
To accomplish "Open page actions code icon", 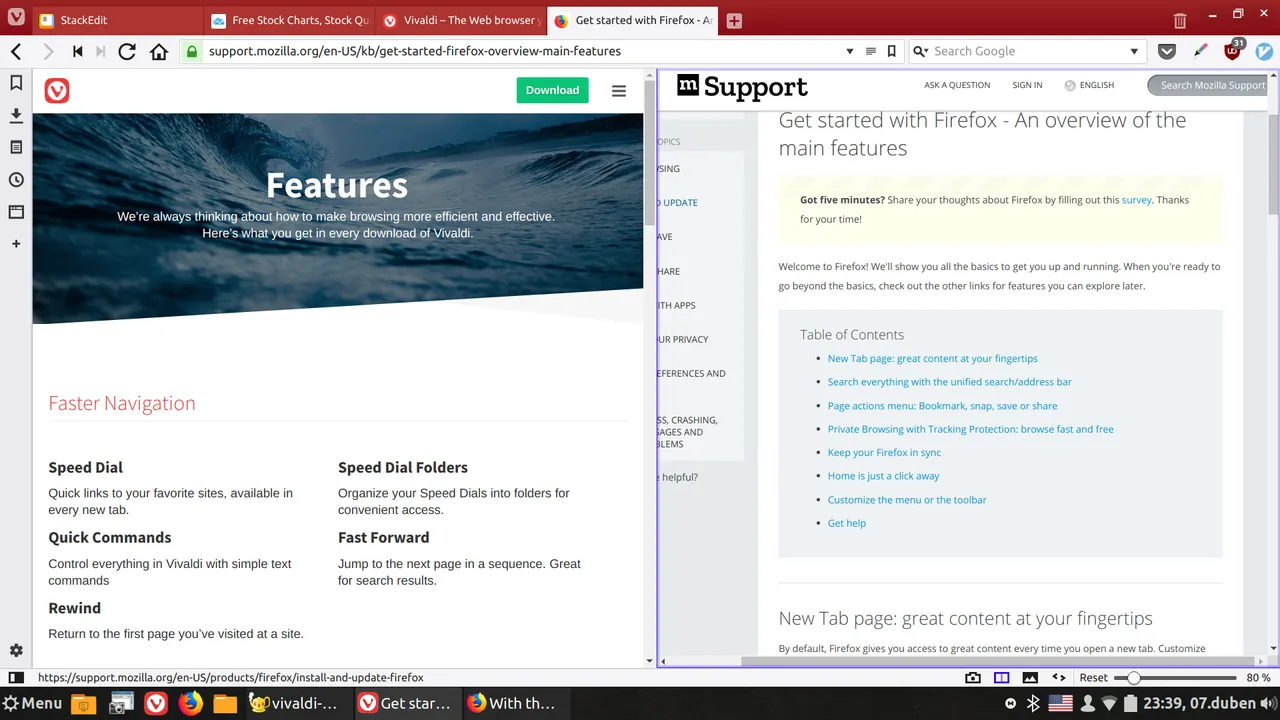I will (x=1058, y=677).
